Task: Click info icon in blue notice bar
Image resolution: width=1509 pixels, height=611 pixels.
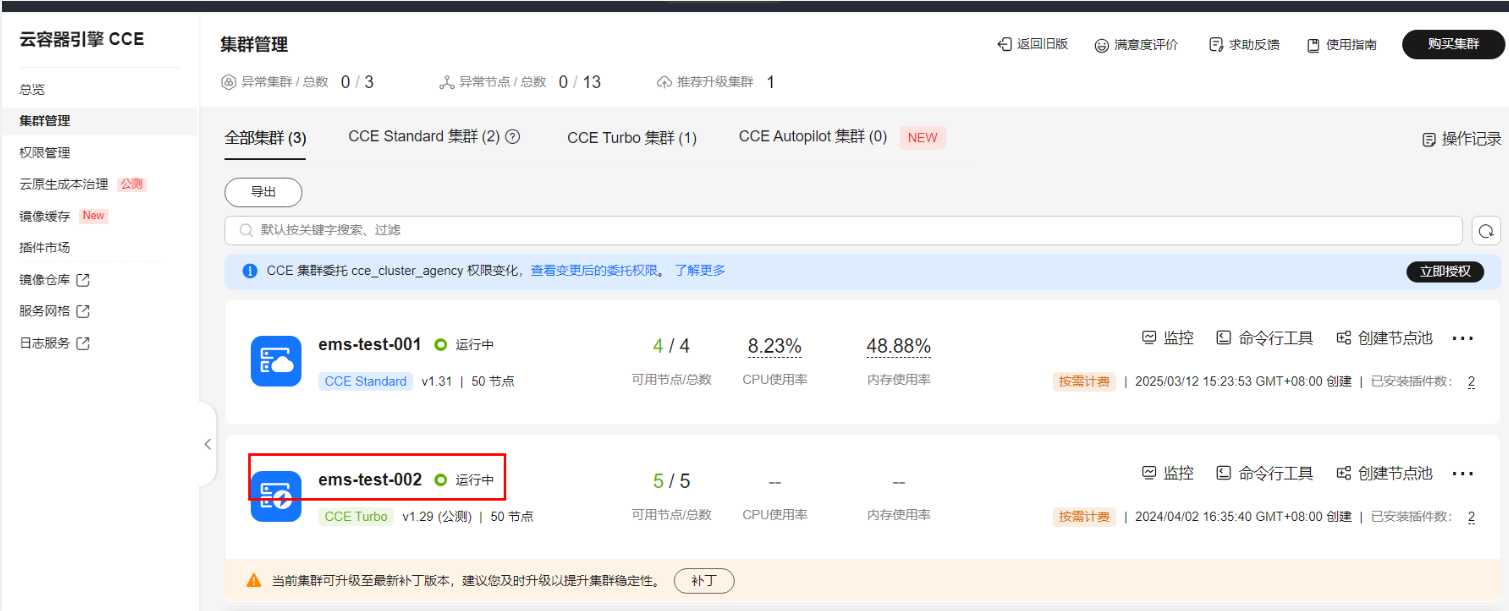Action: coord(250,271)
